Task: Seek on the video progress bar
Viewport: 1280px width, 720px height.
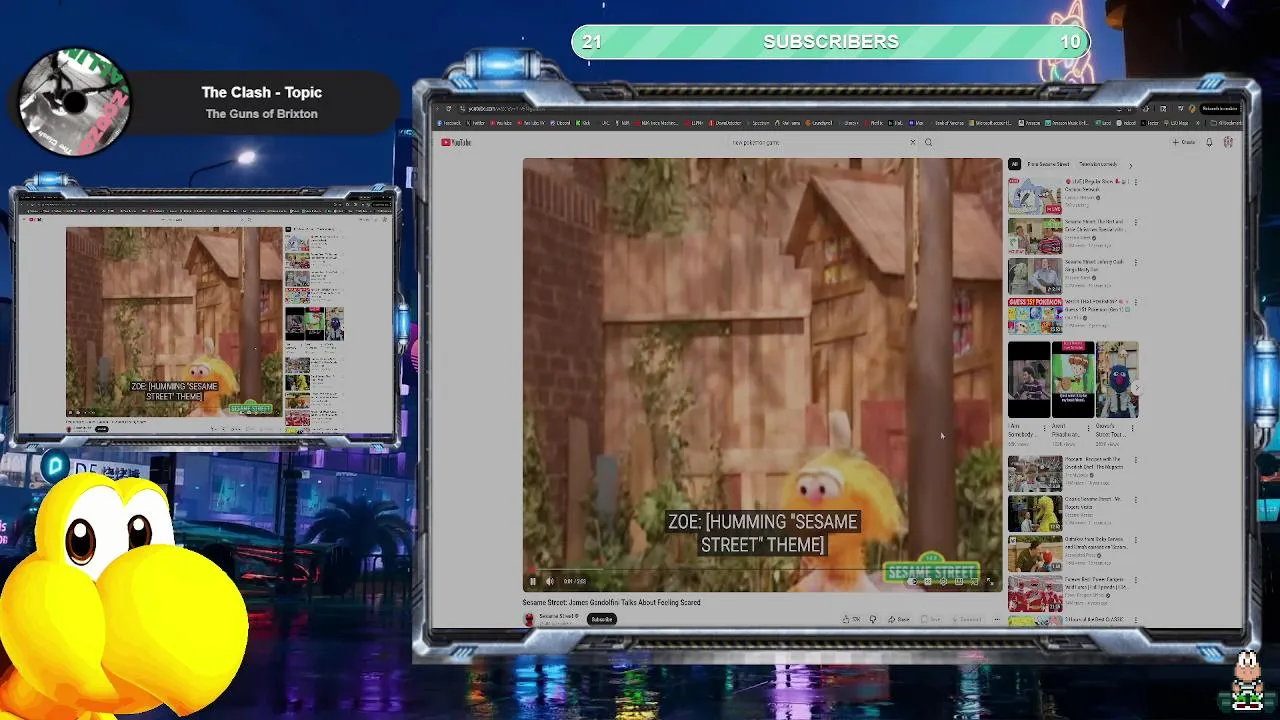Action: [x=762, y=572]
